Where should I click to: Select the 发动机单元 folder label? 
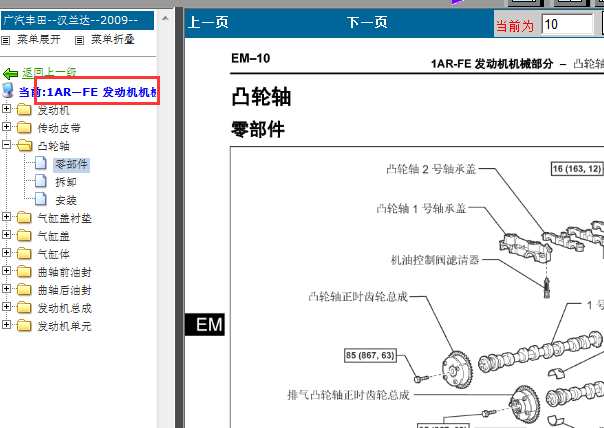click(x=64, y=326)
